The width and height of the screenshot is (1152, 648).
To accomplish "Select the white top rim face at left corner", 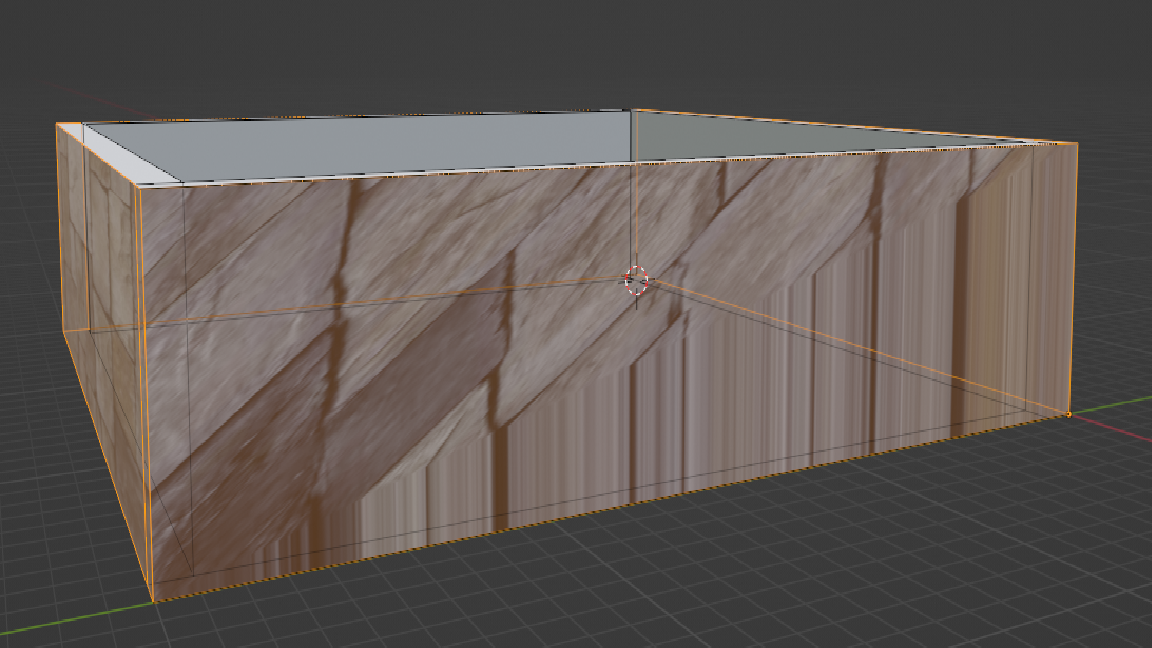I will 118,153.
